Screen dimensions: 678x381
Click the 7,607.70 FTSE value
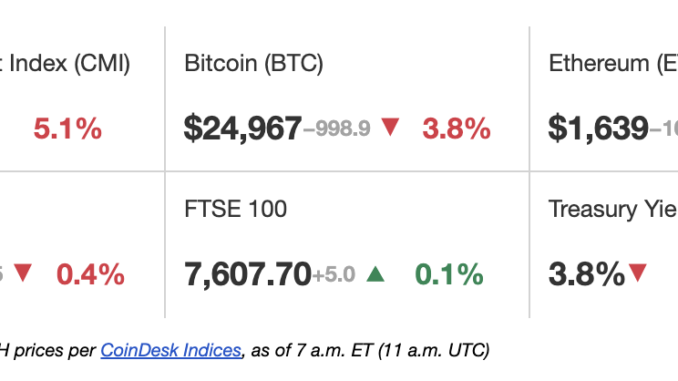[248, 274]
